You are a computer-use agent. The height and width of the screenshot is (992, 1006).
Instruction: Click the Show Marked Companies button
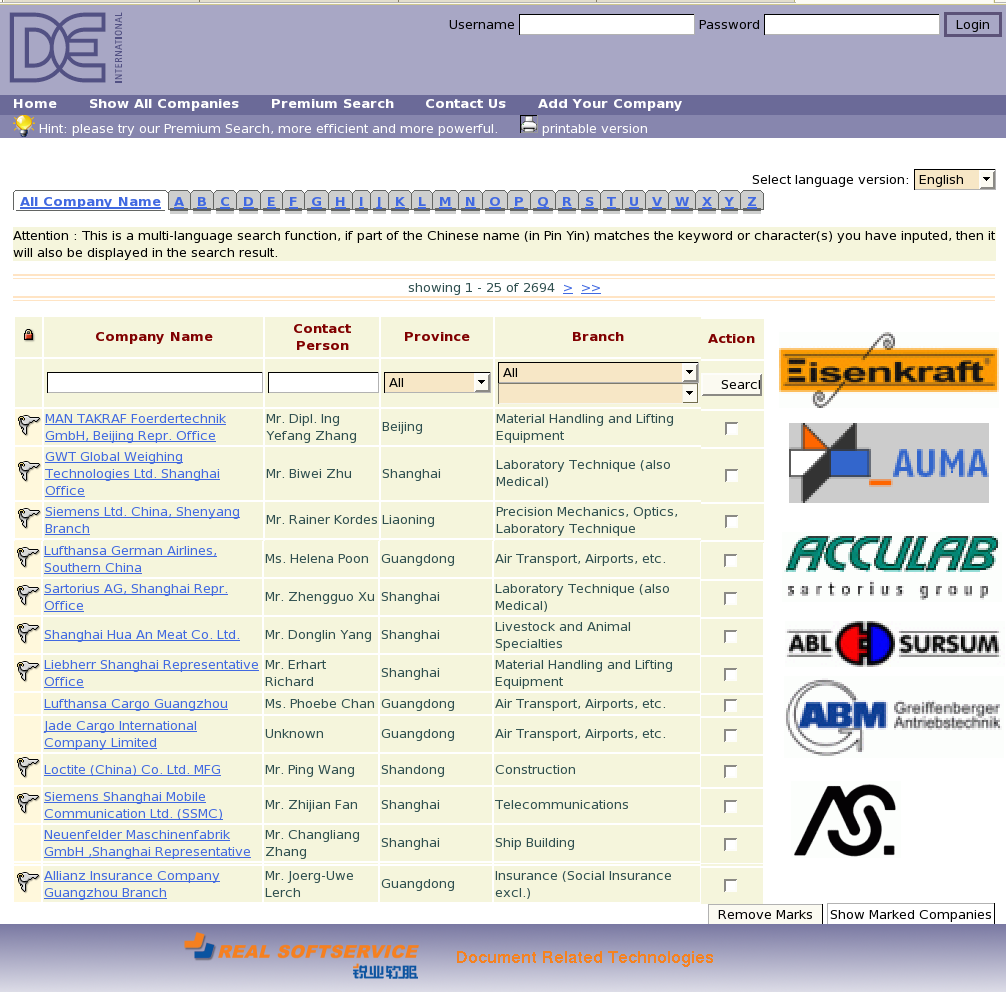[910, 914]
